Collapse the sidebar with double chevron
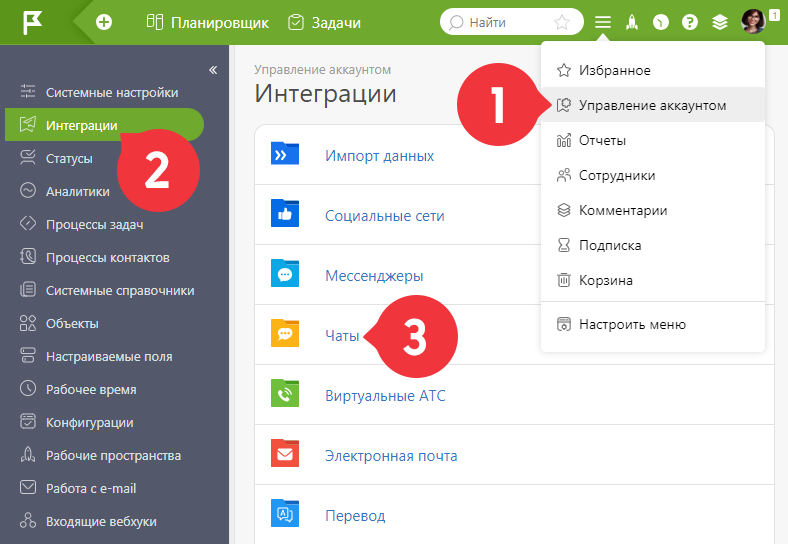Image resolution: width=788 pixels, height=544 pixels. pos(213,70)
